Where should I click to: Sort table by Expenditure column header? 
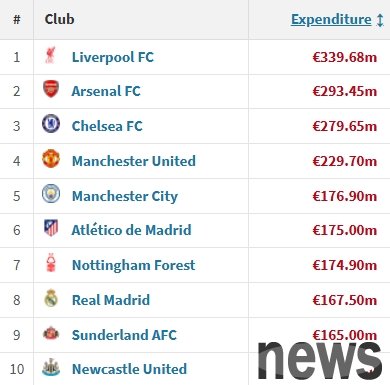point(331,19)
